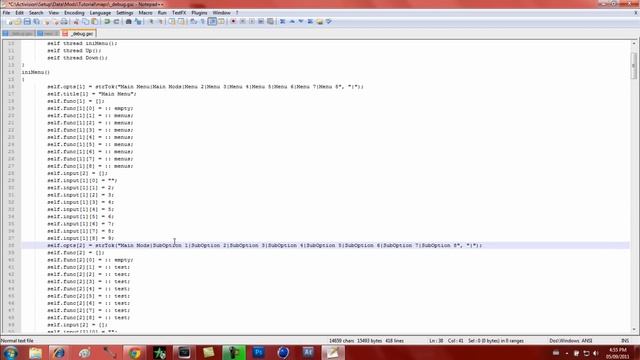Image resolution: width=640 pixels, height=360 pixels.
Task: Click the Paste toolbar icon
Action: click(x=94, y=21)
